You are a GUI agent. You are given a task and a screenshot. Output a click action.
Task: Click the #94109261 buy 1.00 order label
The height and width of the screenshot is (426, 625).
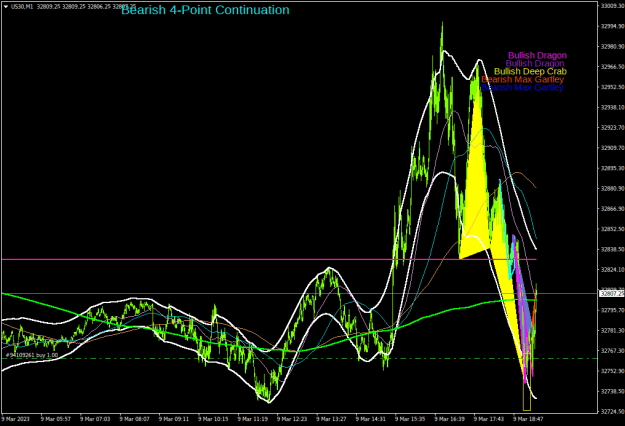(32, 355)
